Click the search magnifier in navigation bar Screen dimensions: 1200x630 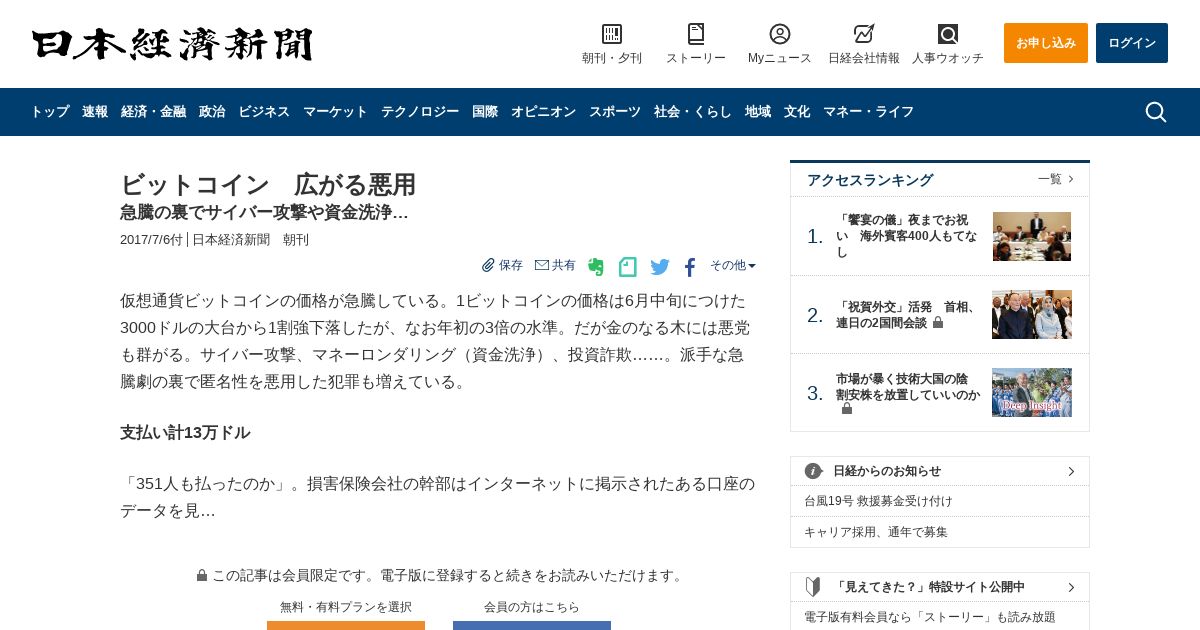1156,112
